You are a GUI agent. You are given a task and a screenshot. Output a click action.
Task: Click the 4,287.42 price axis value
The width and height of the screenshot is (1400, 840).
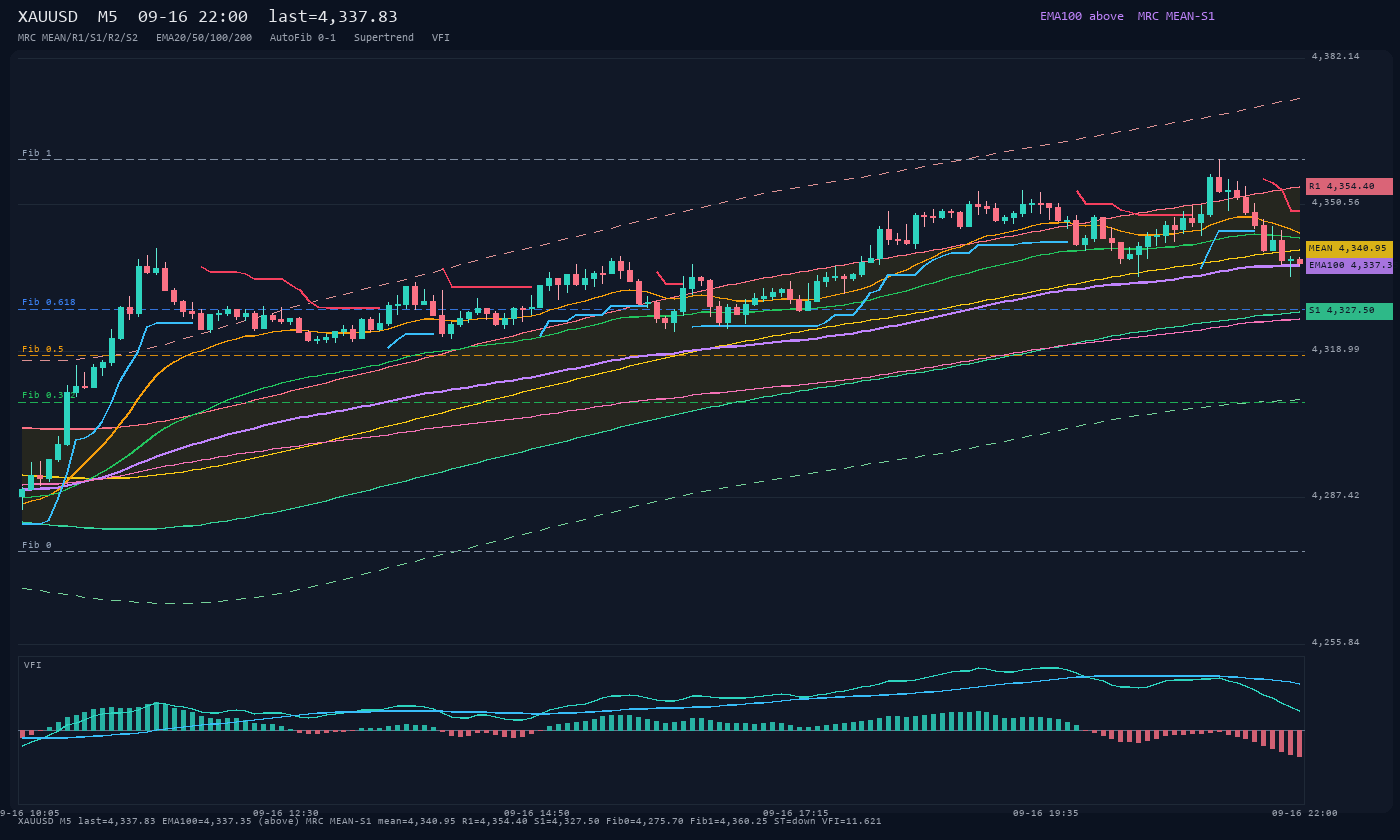point(1336,495)
